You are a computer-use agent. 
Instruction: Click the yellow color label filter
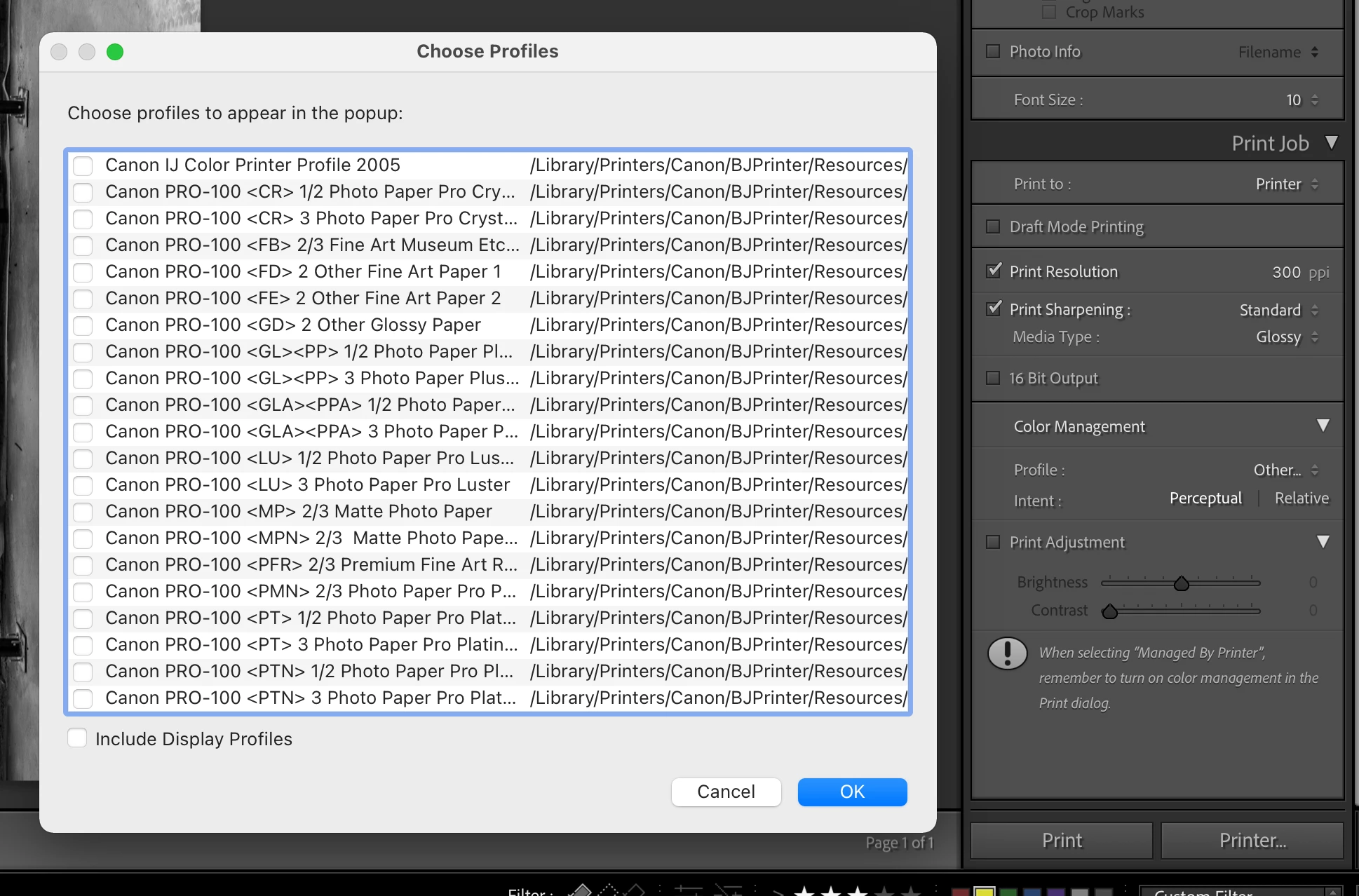tap(984, 891)
